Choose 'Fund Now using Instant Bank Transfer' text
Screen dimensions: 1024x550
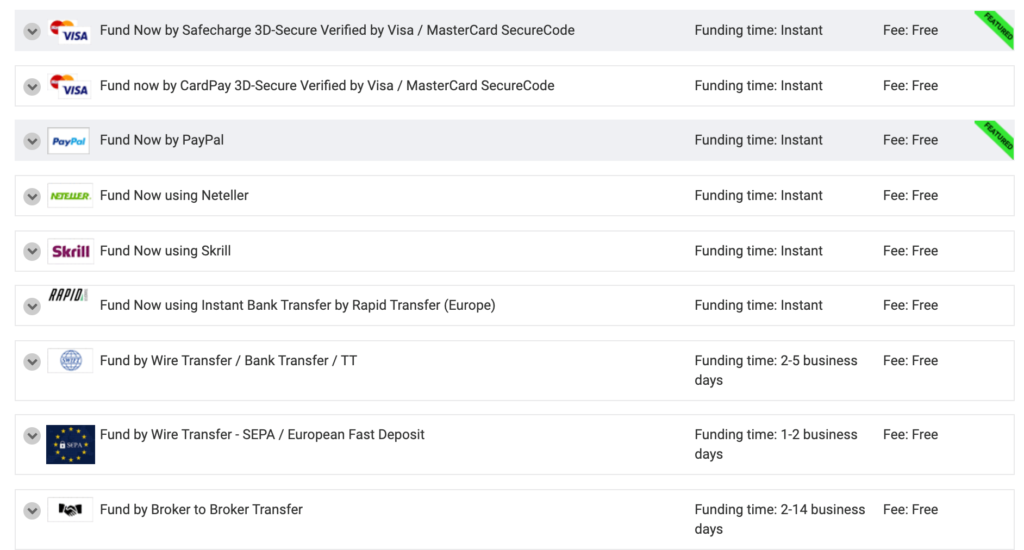(x=297, y=305)
